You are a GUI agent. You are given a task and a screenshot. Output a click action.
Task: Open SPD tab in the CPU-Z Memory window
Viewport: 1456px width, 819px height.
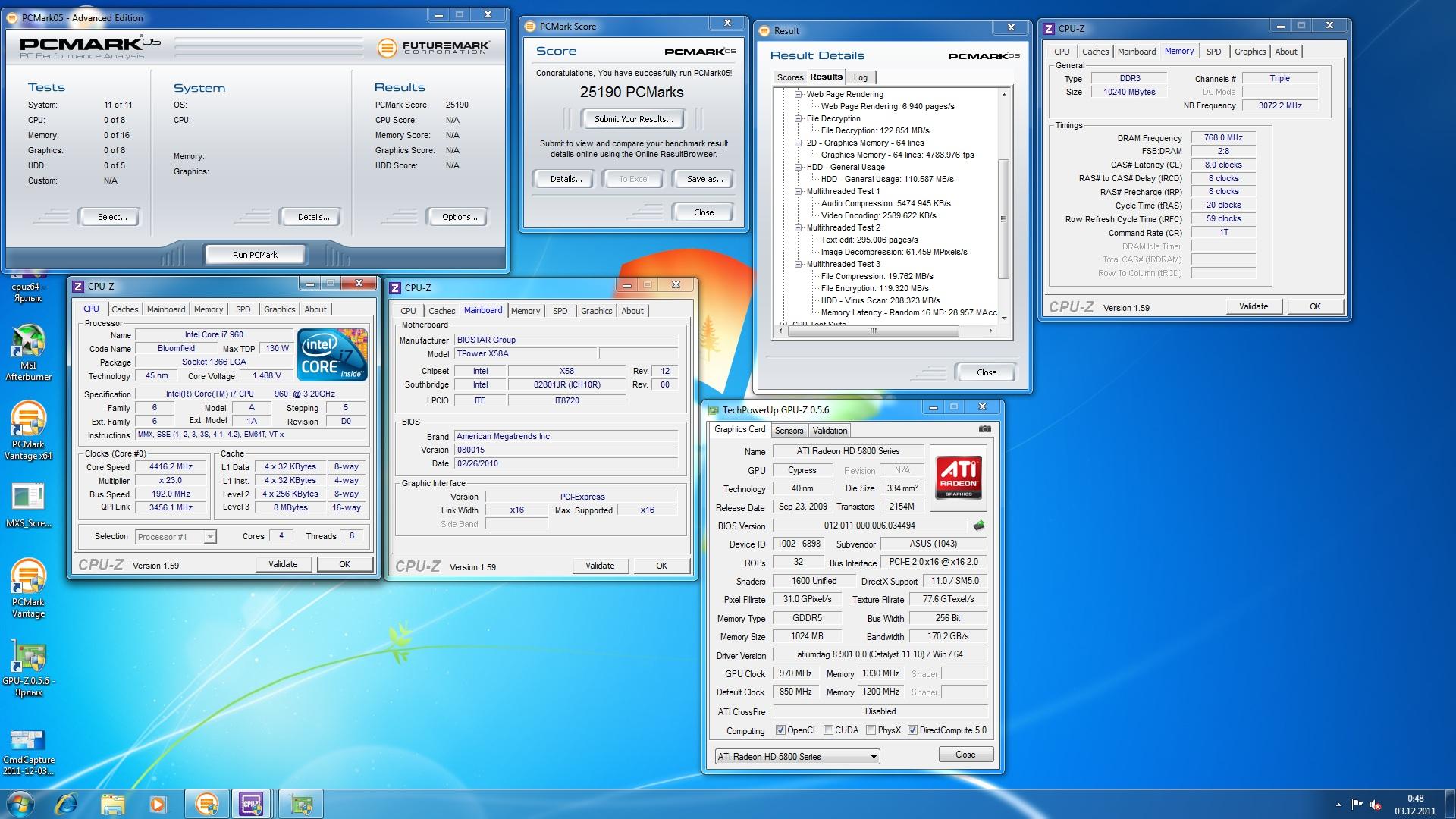(1213, 52)
